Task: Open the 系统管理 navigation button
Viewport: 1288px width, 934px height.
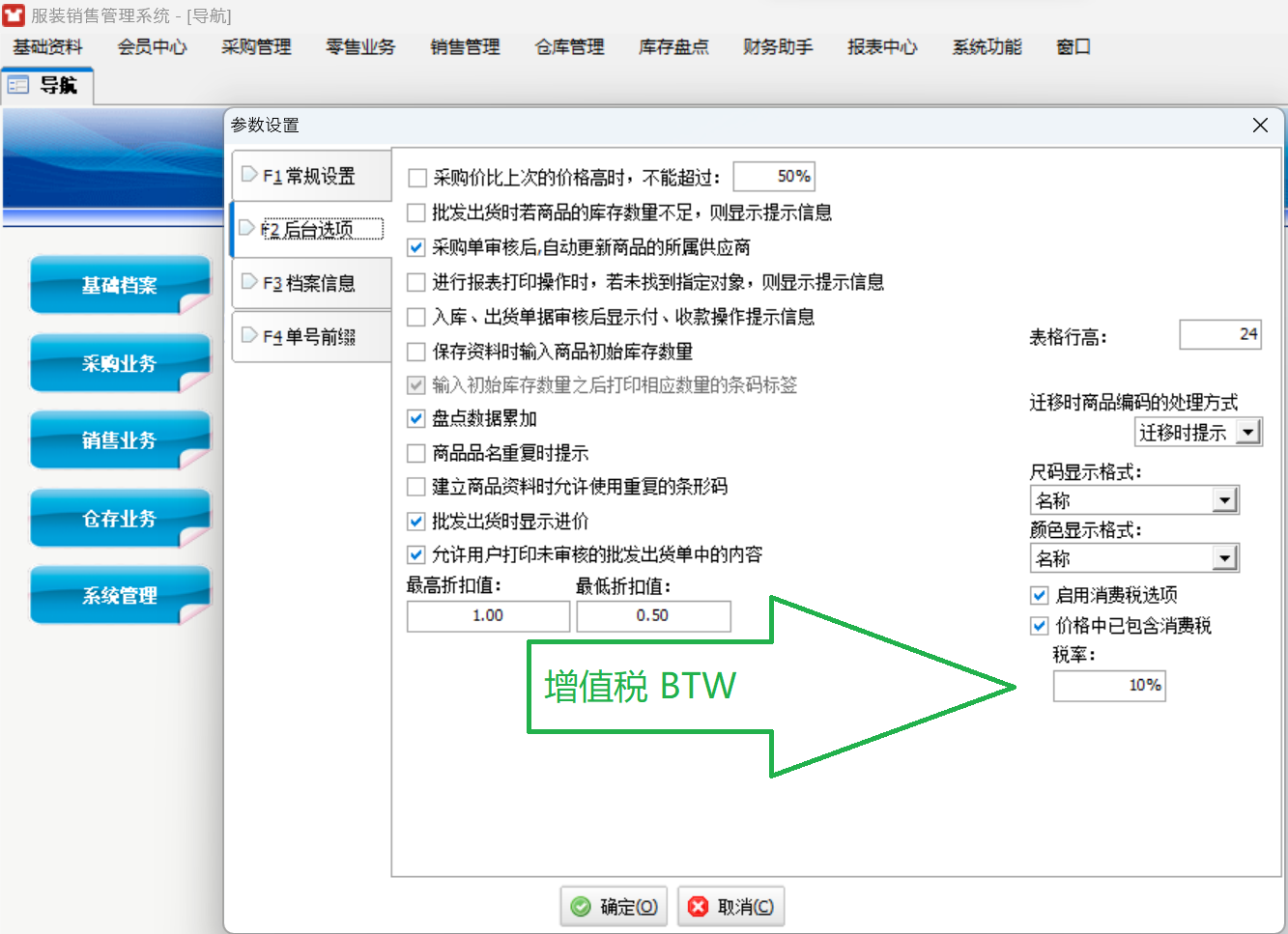Action: click(x=120, y=596)
